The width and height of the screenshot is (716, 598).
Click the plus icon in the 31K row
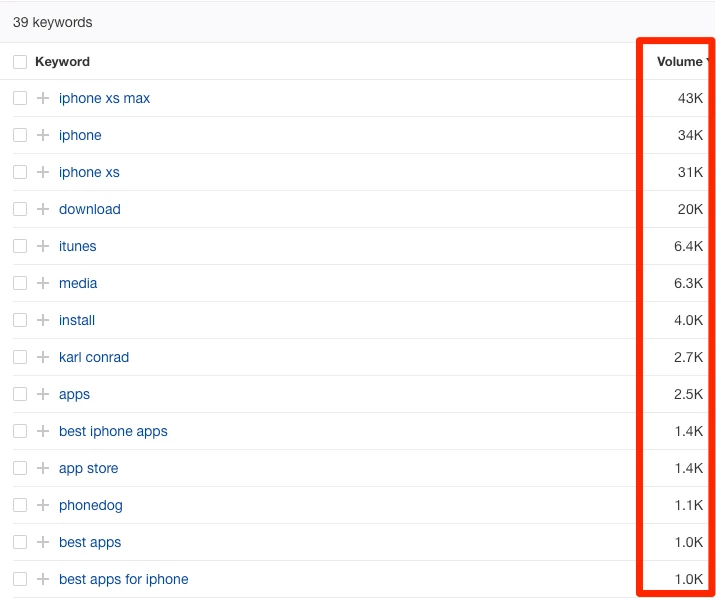(43, 172)
